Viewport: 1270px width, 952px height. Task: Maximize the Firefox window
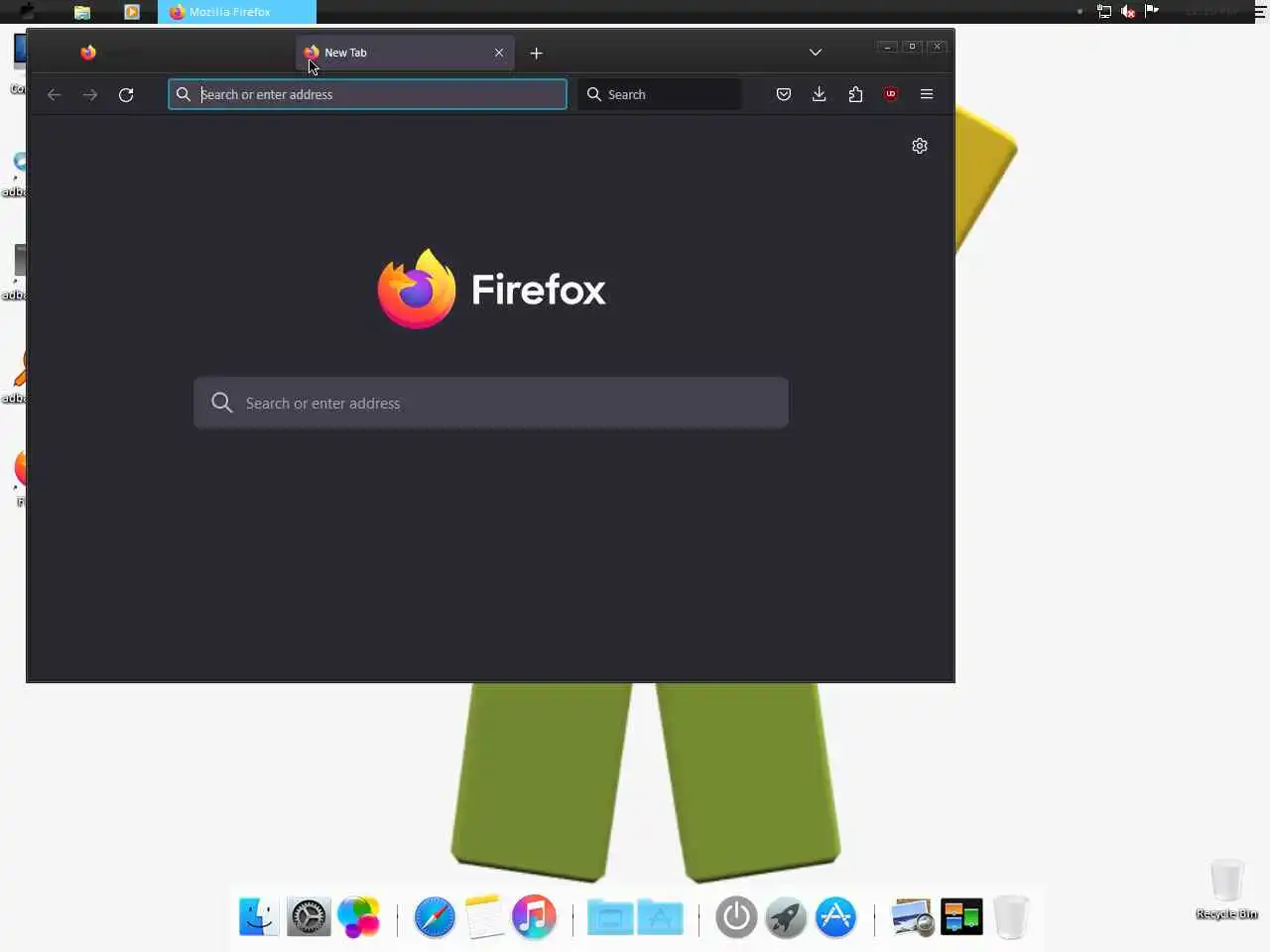912,47
